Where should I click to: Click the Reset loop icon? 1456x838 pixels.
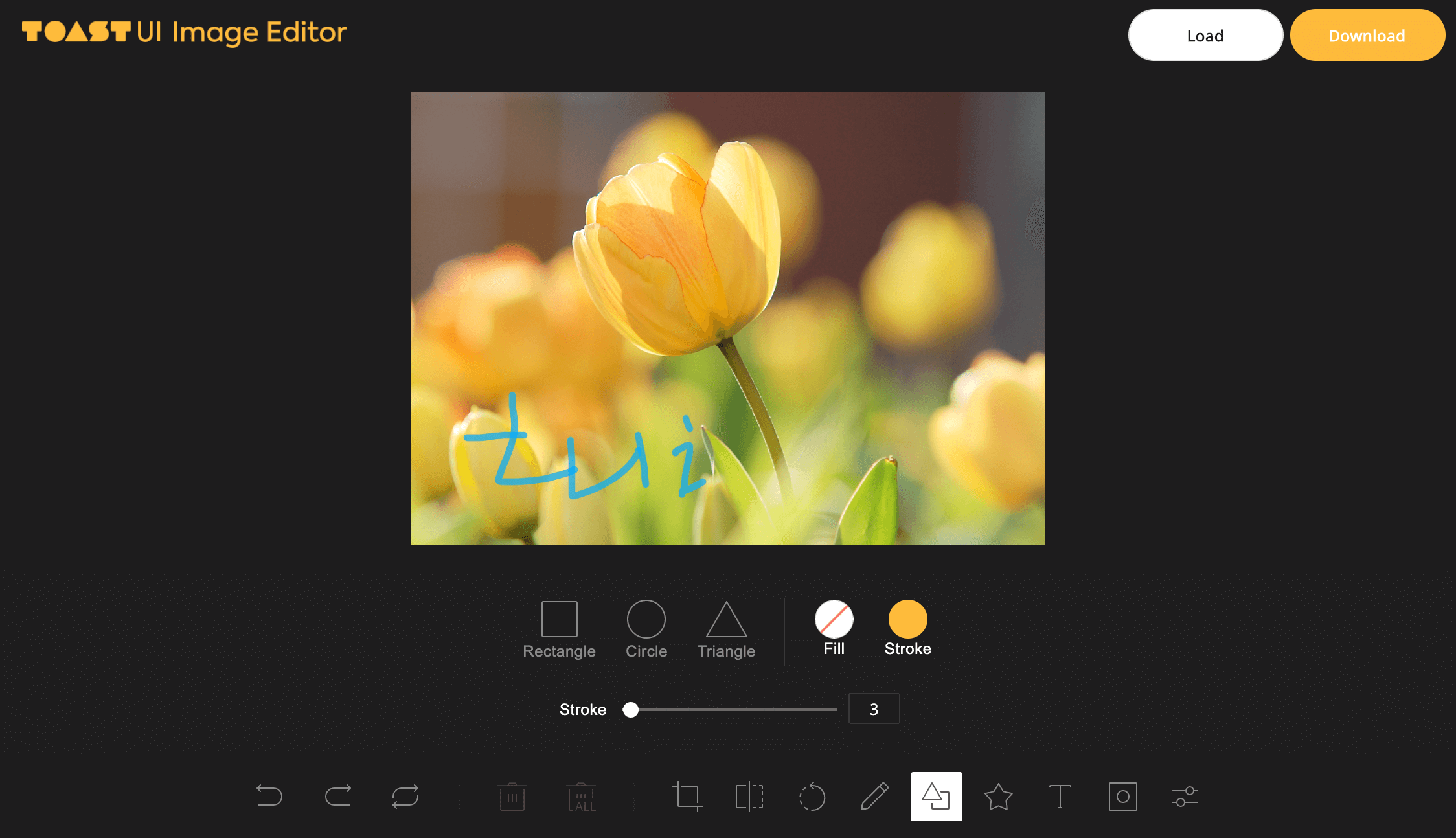[x=405, y=796]
